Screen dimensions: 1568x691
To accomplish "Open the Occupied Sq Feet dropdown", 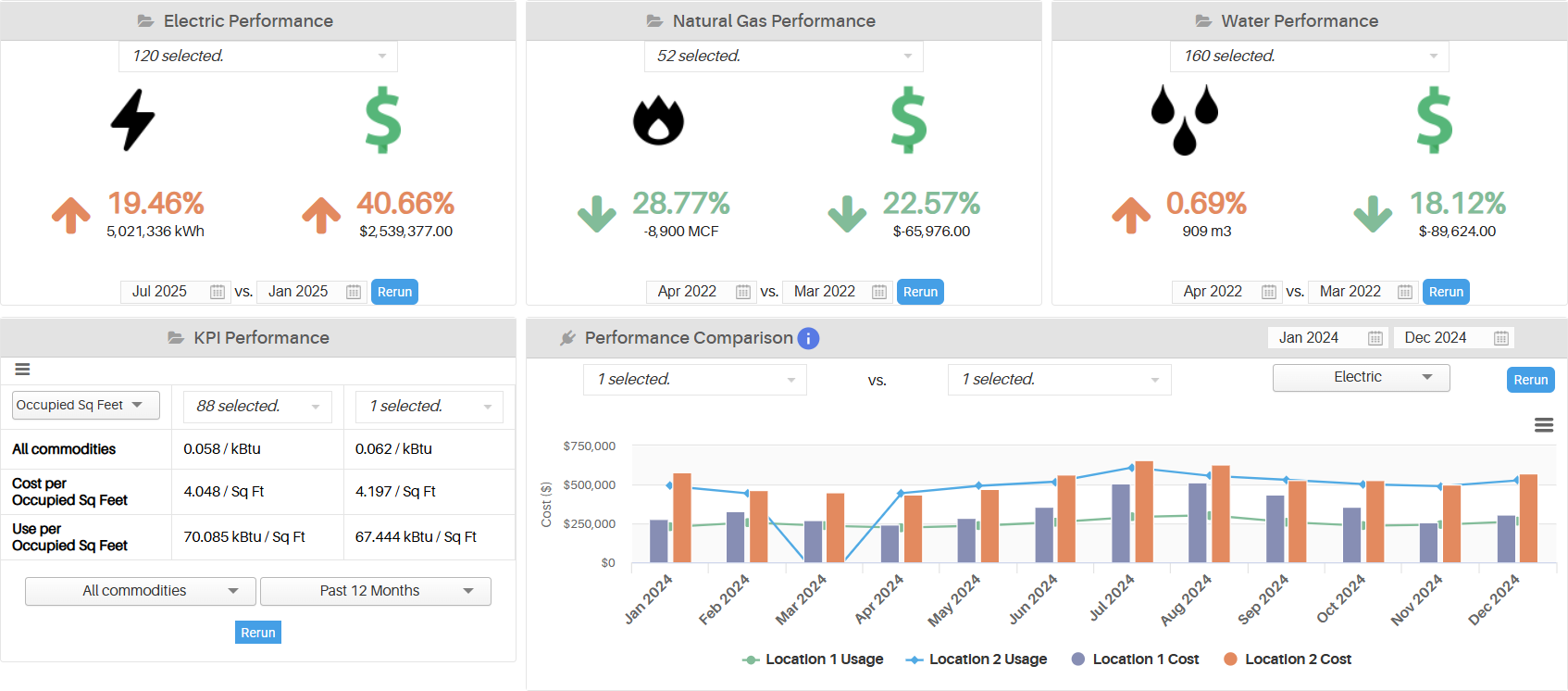I will 86,405.
